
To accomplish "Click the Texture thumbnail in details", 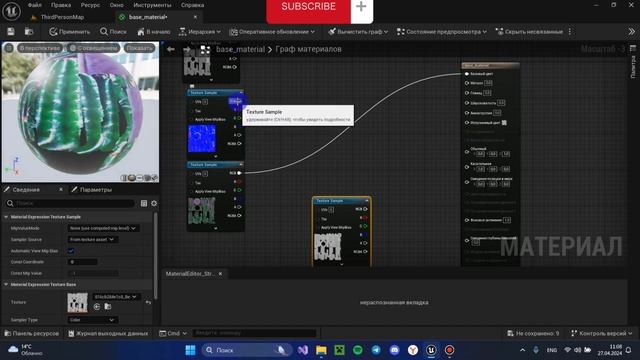I will [78, 302].
